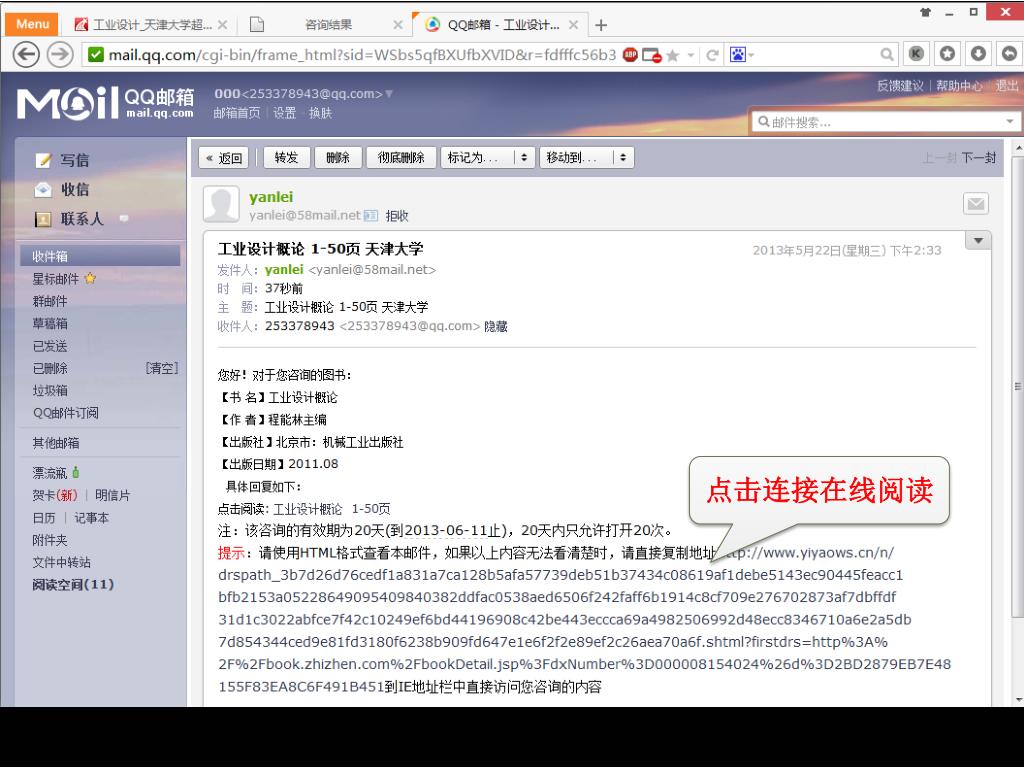Switch to the 咨询结果 tab

coord(327,25)
